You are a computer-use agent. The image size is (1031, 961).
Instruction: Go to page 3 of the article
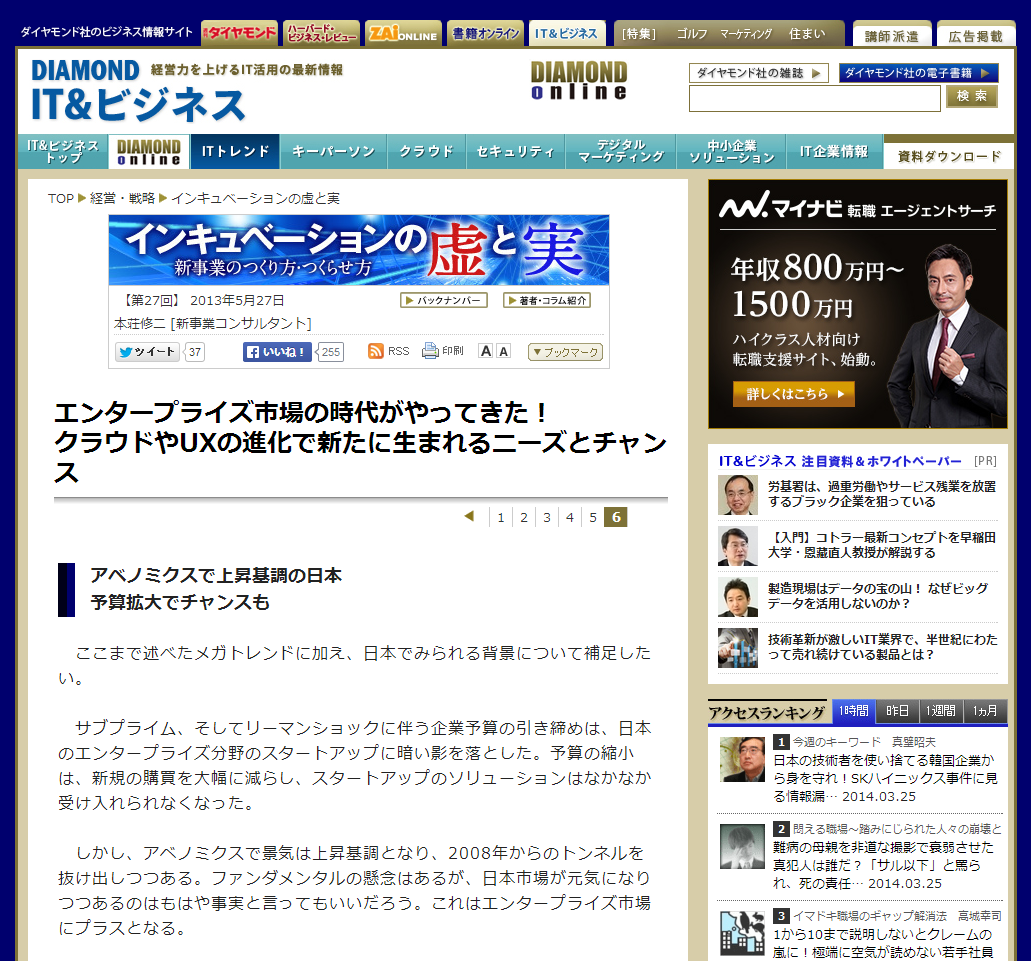tap(547, 517)
